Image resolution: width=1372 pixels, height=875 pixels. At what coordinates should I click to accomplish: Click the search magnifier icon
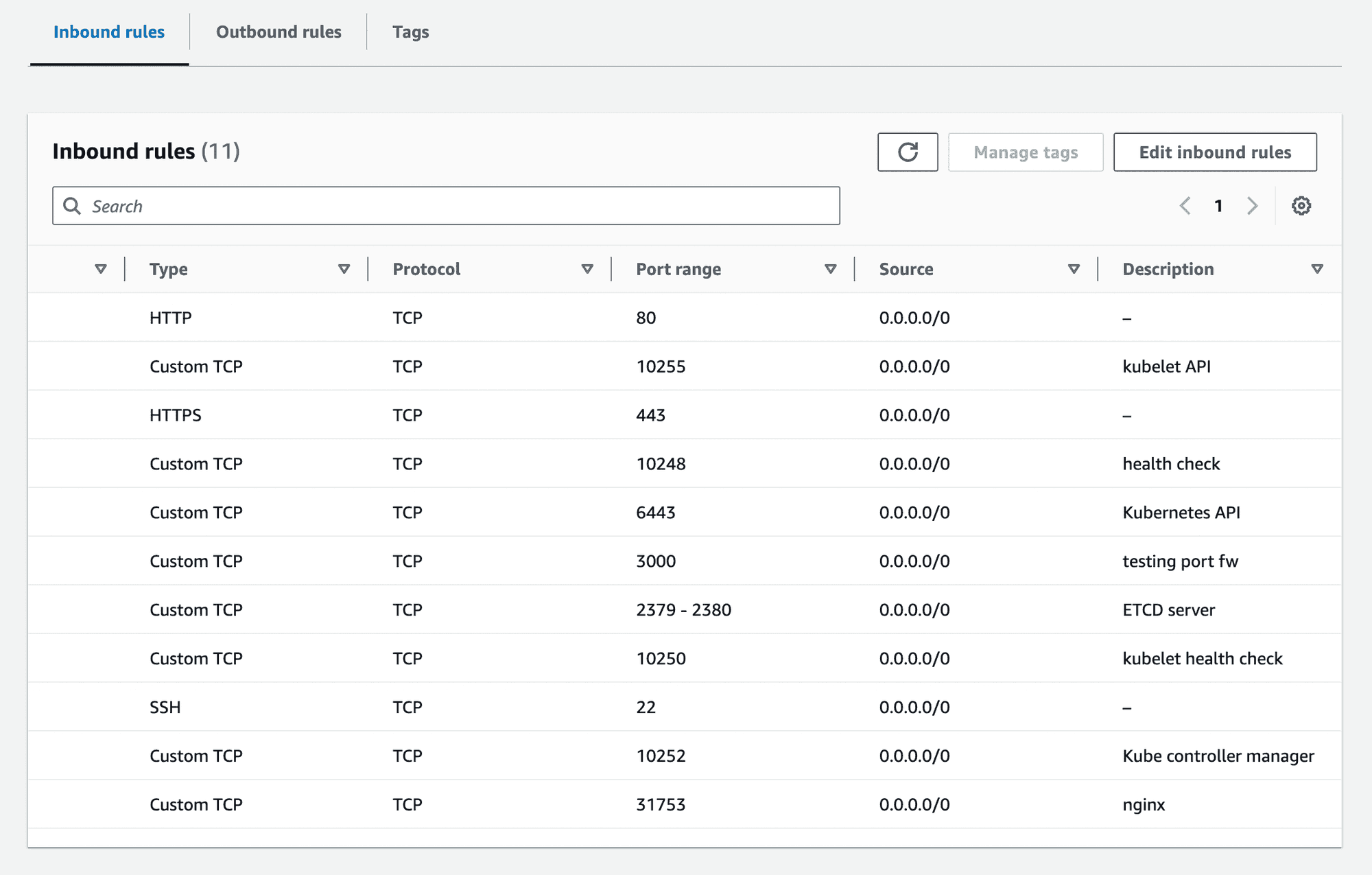(x=72, y=206)
